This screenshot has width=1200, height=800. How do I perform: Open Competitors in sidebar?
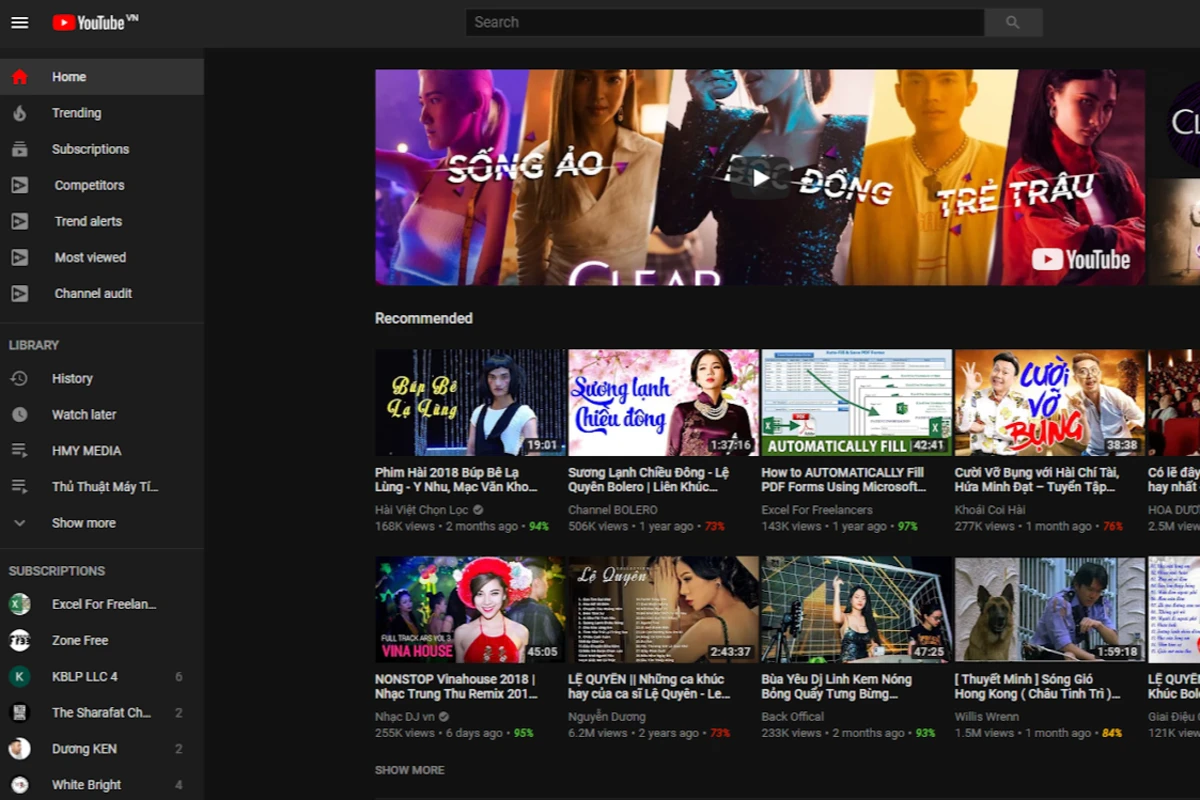click(x=102, y=185)
